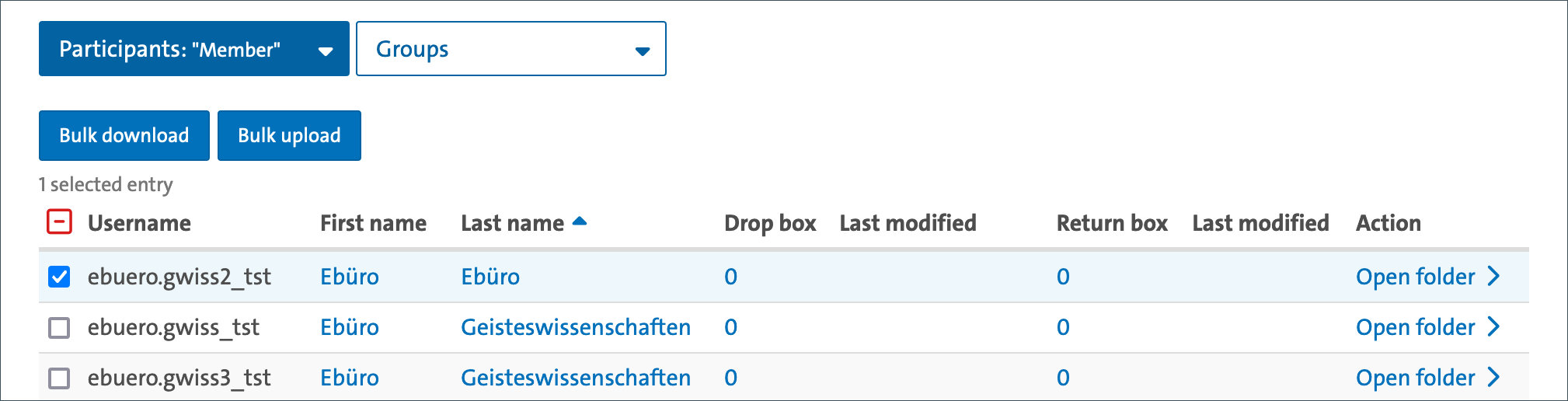Viewport: 1568px width, 401px height.
Task: Sort by Last name column header
Action: [x=512, y=223]
